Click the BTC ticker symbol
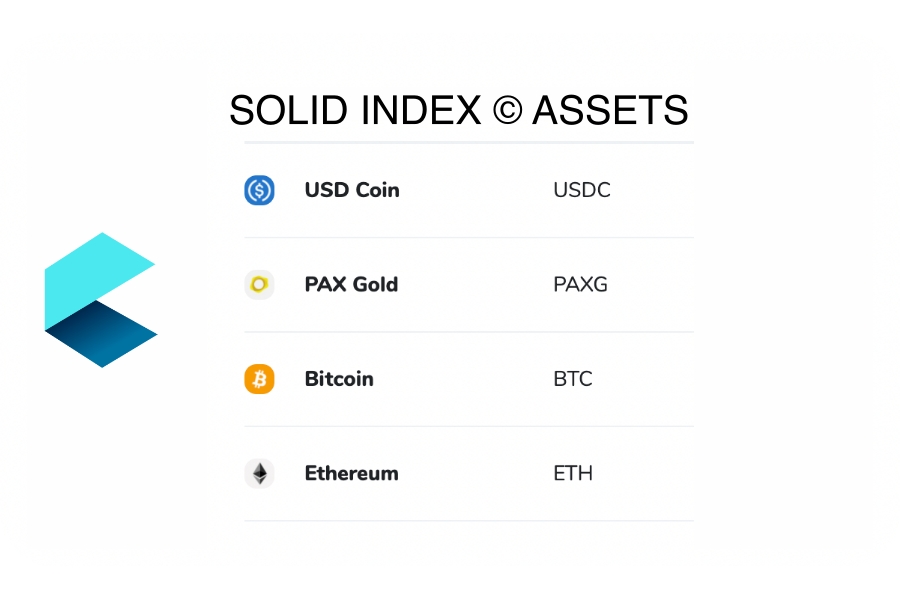 click(x=573, y=379)
